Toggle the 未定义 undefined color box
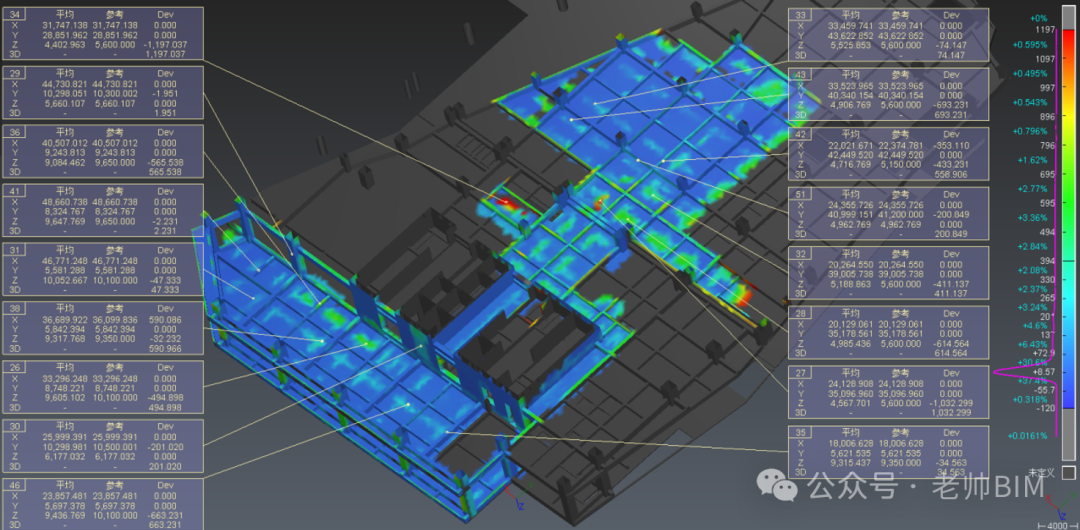The image size is (1080, 530). [x=1068, y=472]
